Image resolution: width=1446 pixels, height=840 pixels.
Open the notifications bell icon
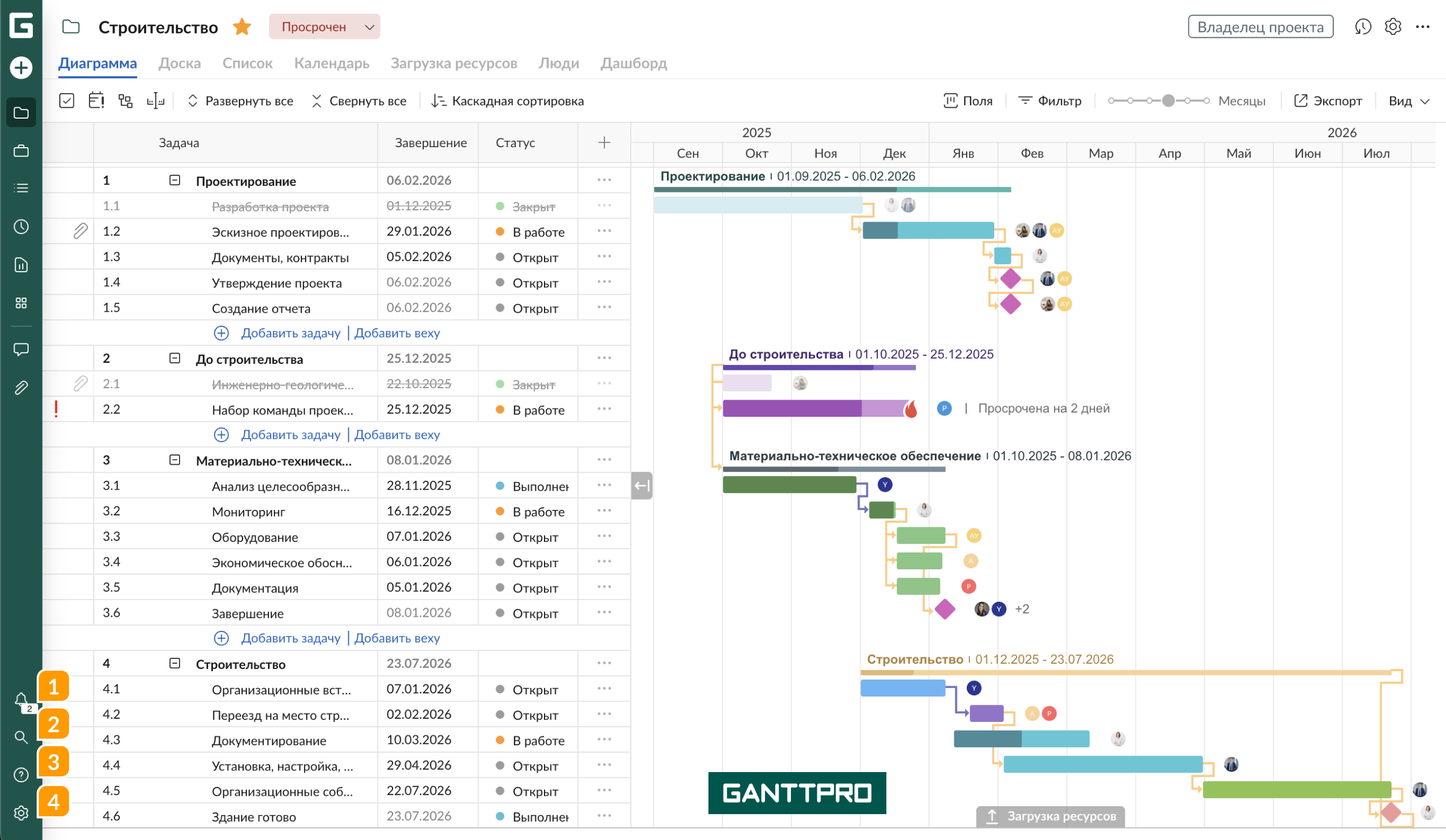pyautogui.click(x=21, y=699)
